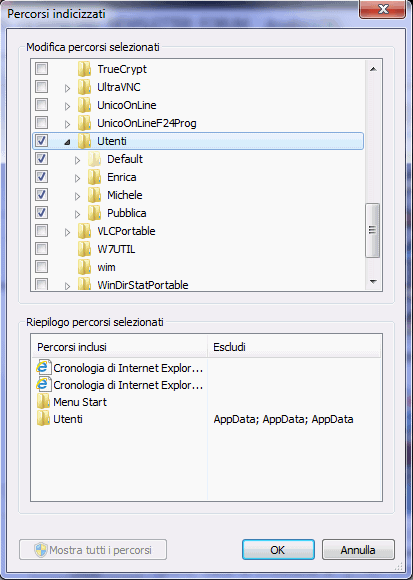
Task: Uncheck the Utenti folder checkbox
Action: (41, 141)
